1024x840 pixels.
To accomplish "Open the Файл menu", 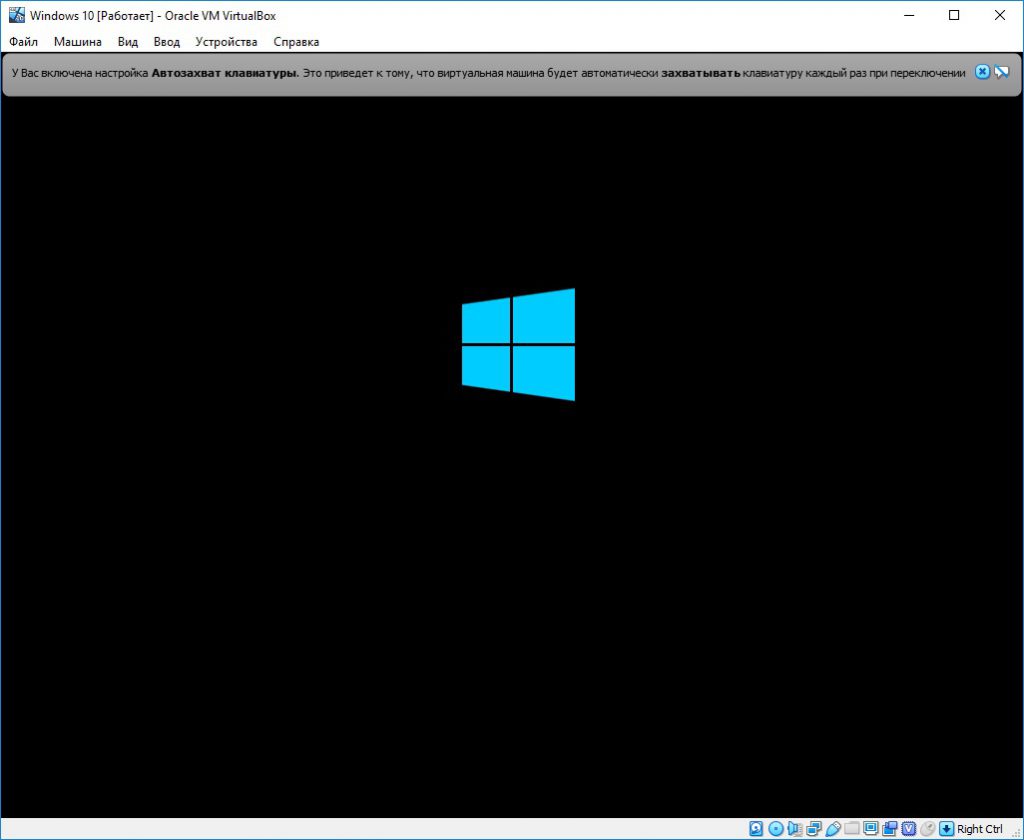I will coord(23,42).
